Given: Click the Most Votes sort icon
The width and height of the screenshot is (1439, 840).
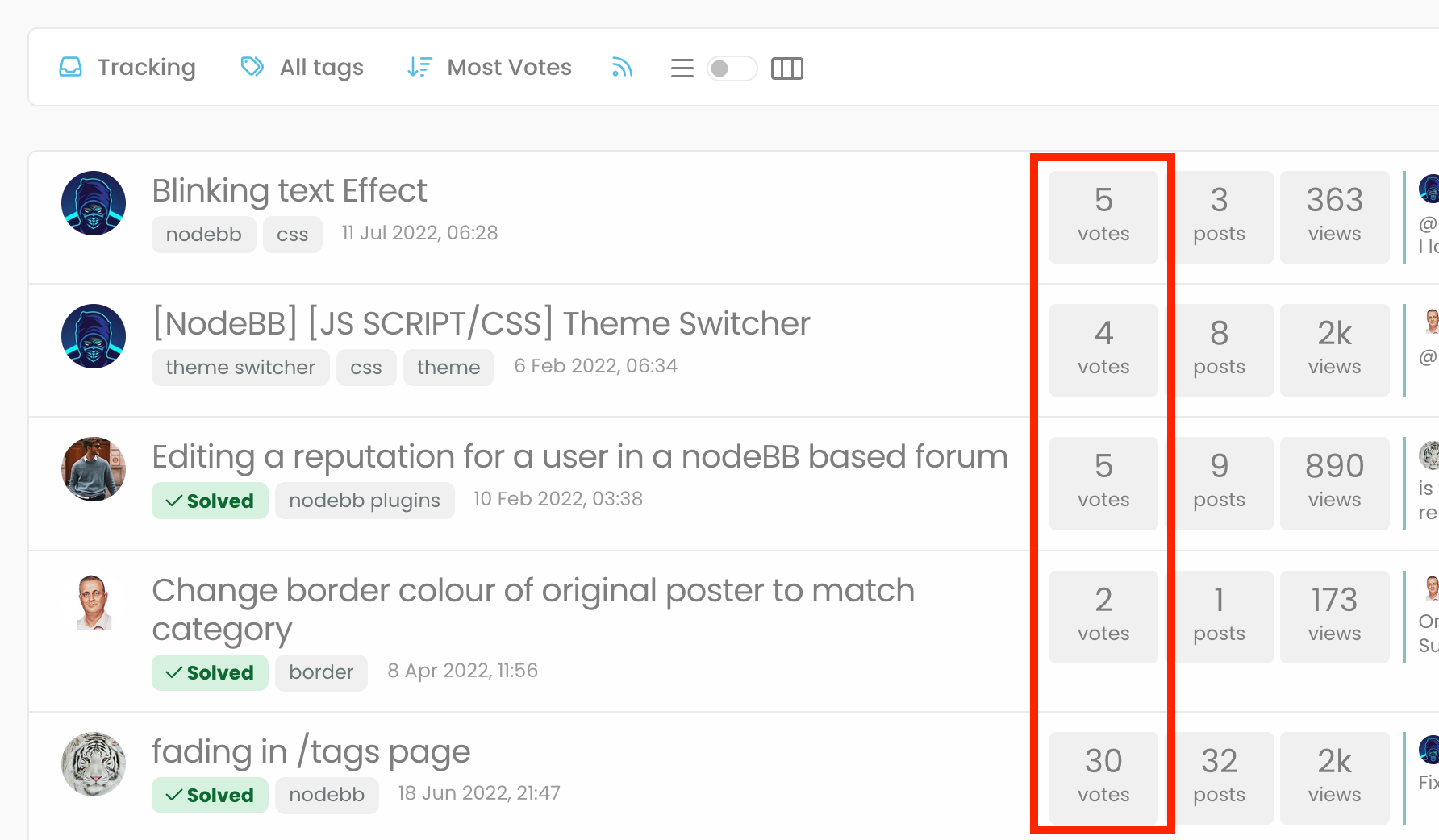Looking at the screenshot, I should point(419,68).
